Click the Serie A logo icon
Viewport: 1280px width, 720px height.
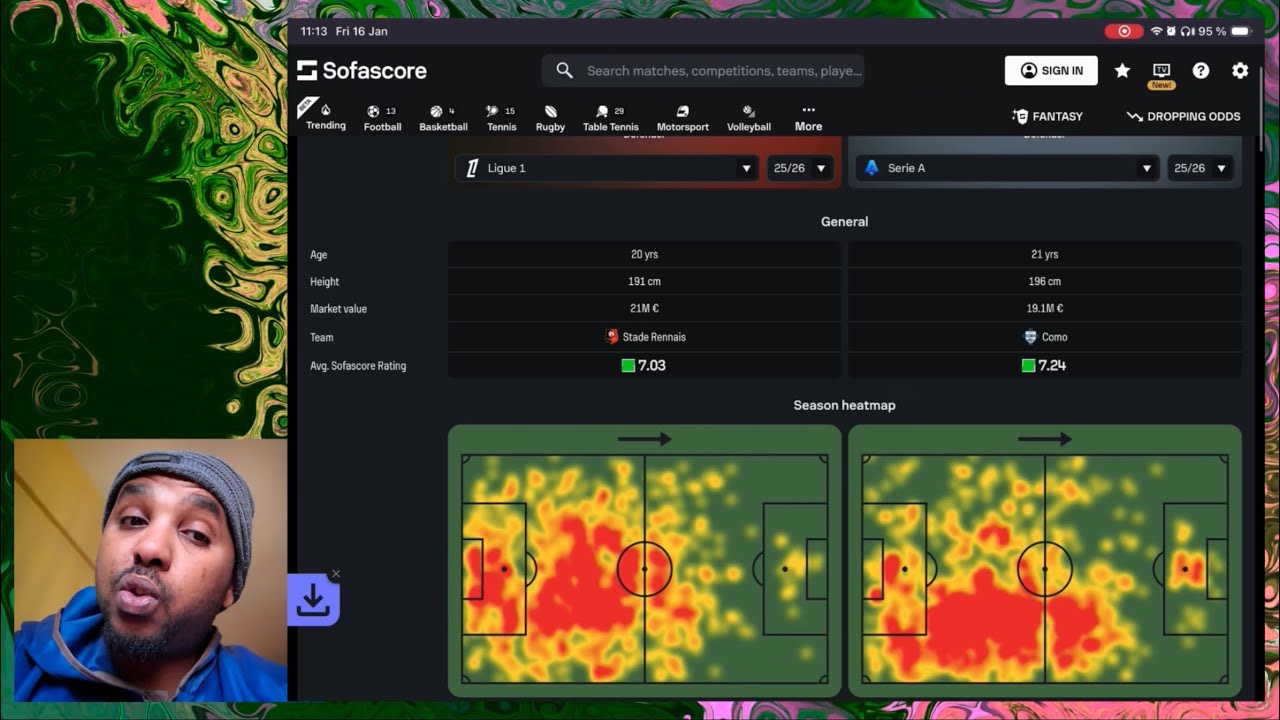[x=872, y=168]
